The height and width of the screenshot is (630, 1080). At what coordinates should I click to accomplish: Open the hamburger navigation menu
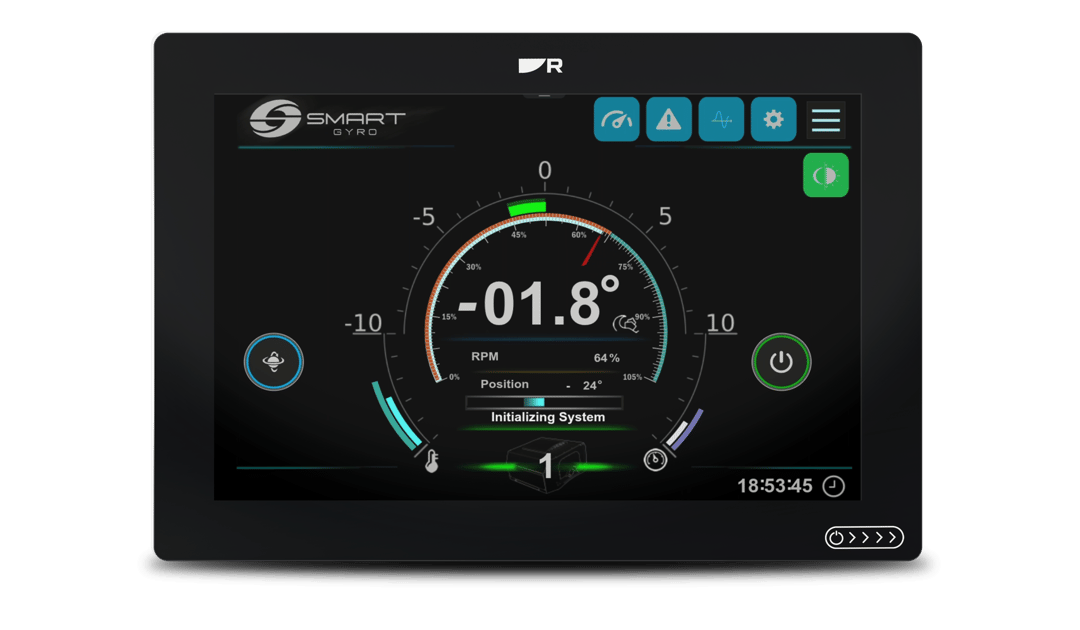pos(825,119)
